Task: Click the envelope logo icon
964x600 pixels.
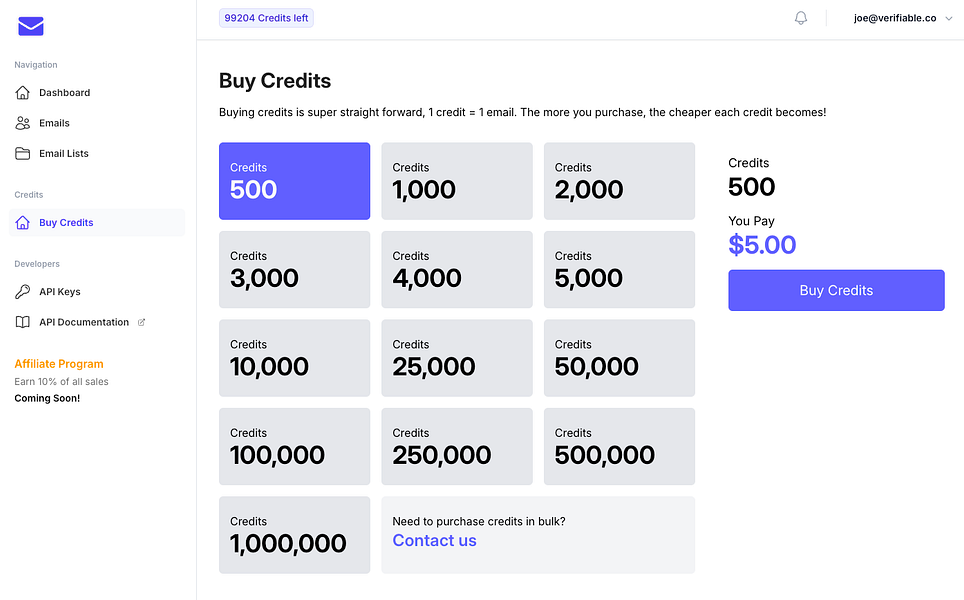Action: coord(31,27)
